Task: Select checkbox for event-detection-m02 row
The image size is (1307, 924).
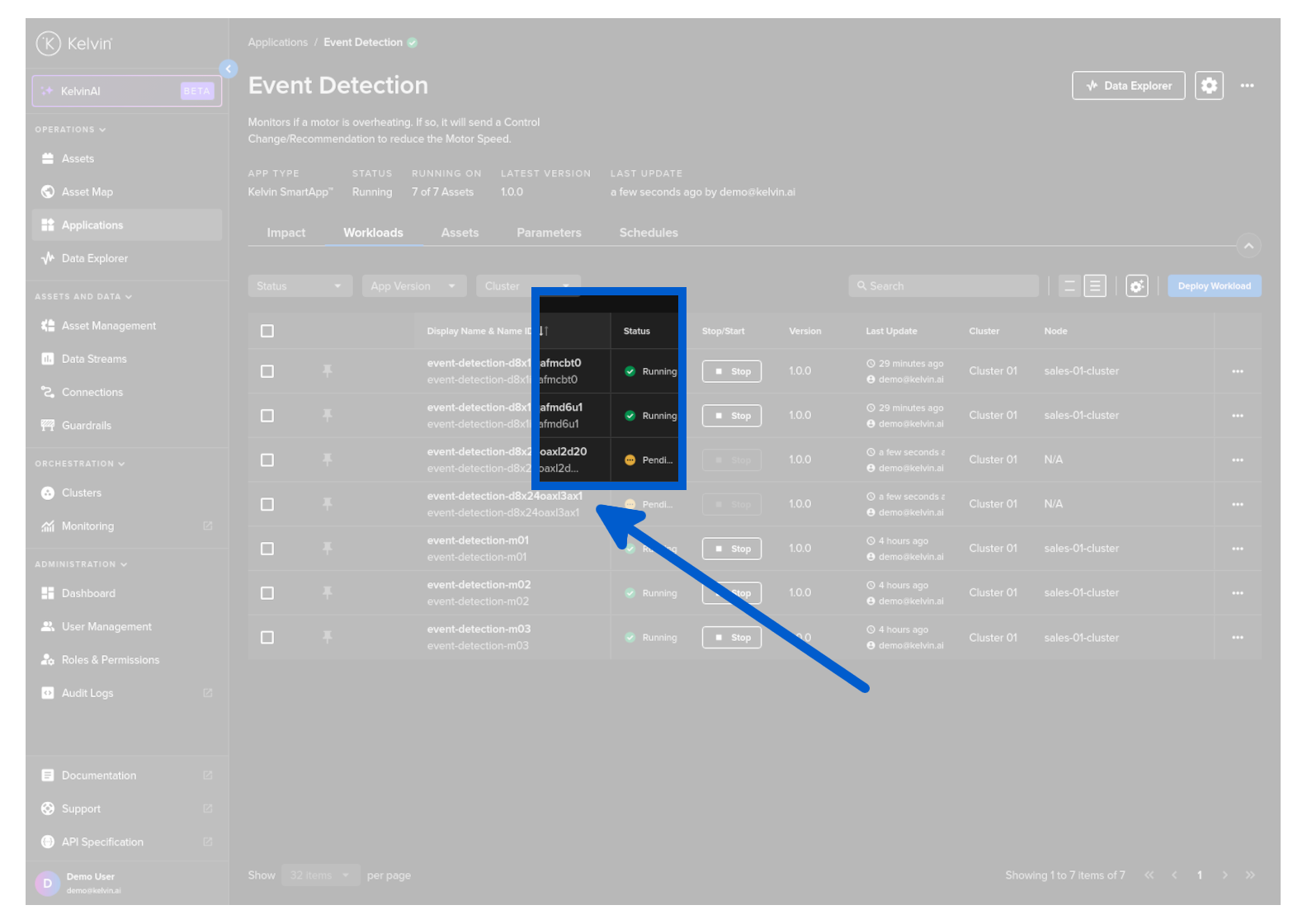Action: click(267, 593)
